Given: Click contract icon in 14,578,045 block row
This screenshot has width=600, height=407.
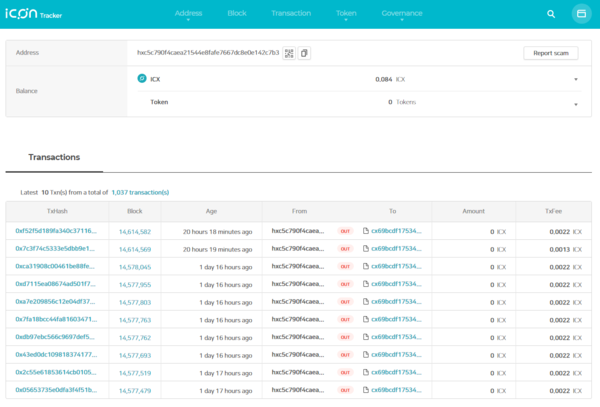Looking at the screenshot, I should [365, 266].
